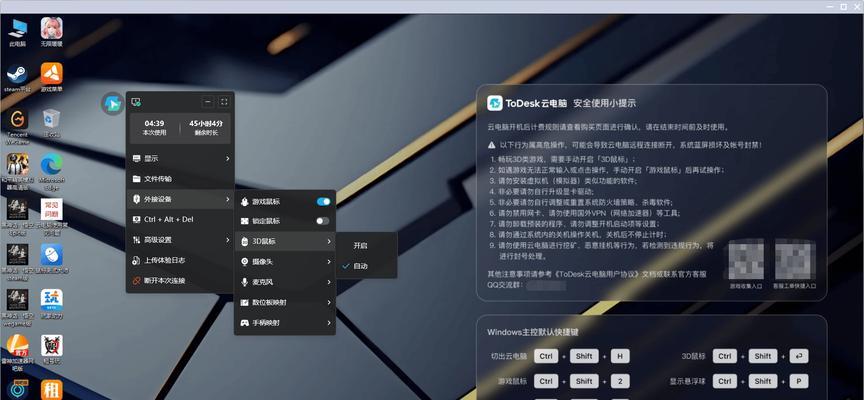
Task: Click the 2 key cap for 游戏鼠标
Action: (620, 381)
